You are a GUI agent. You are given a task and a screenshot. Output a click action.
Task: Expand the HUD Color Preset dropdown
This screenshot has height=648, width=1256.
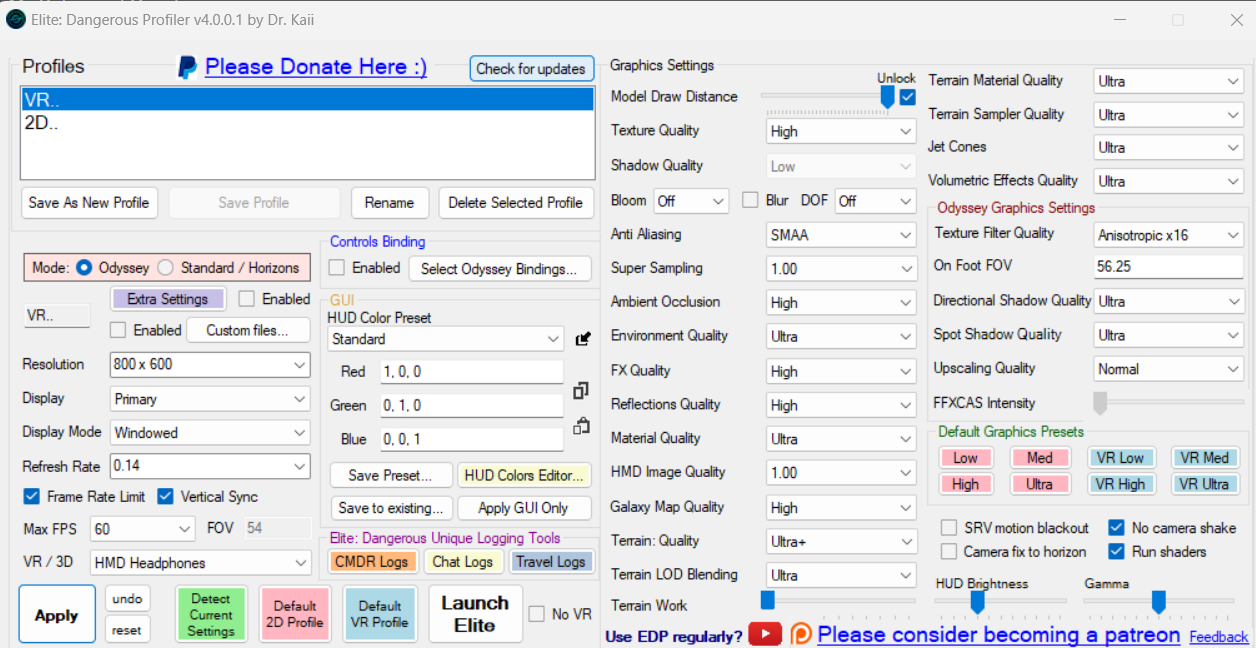pyautogui.click(x=446, y=340)
